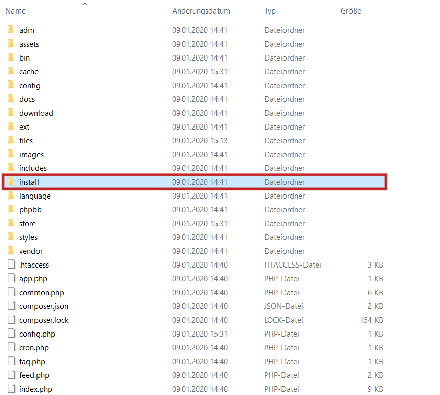The image size is (440, 395).
Task: Click the store folder icon
Action: pyautogui.click(x=11, y=223)
